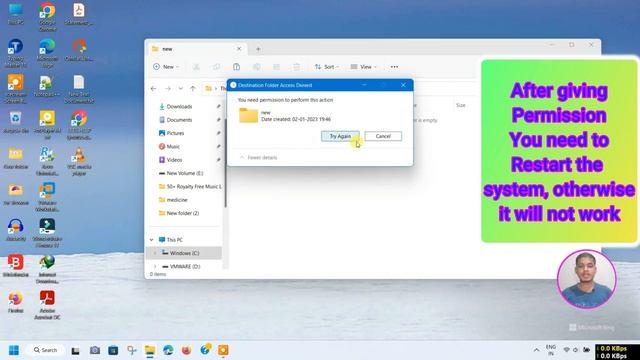This screenshot has height=360, width=640.
Task: Click the taskbar Search box
Action: coord(45,350)
